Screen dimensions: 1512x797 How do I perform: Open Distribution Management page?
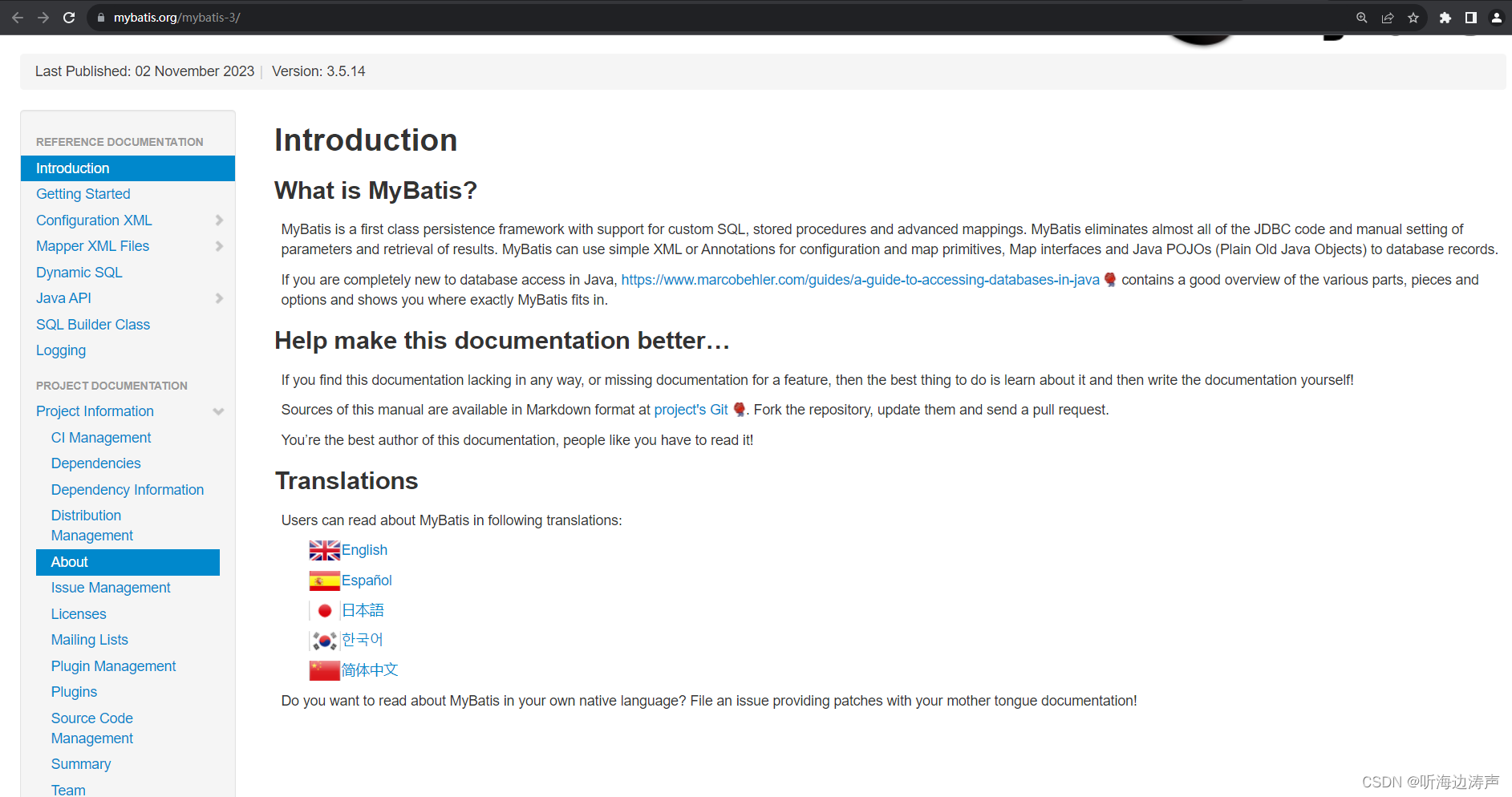[92, 525]
